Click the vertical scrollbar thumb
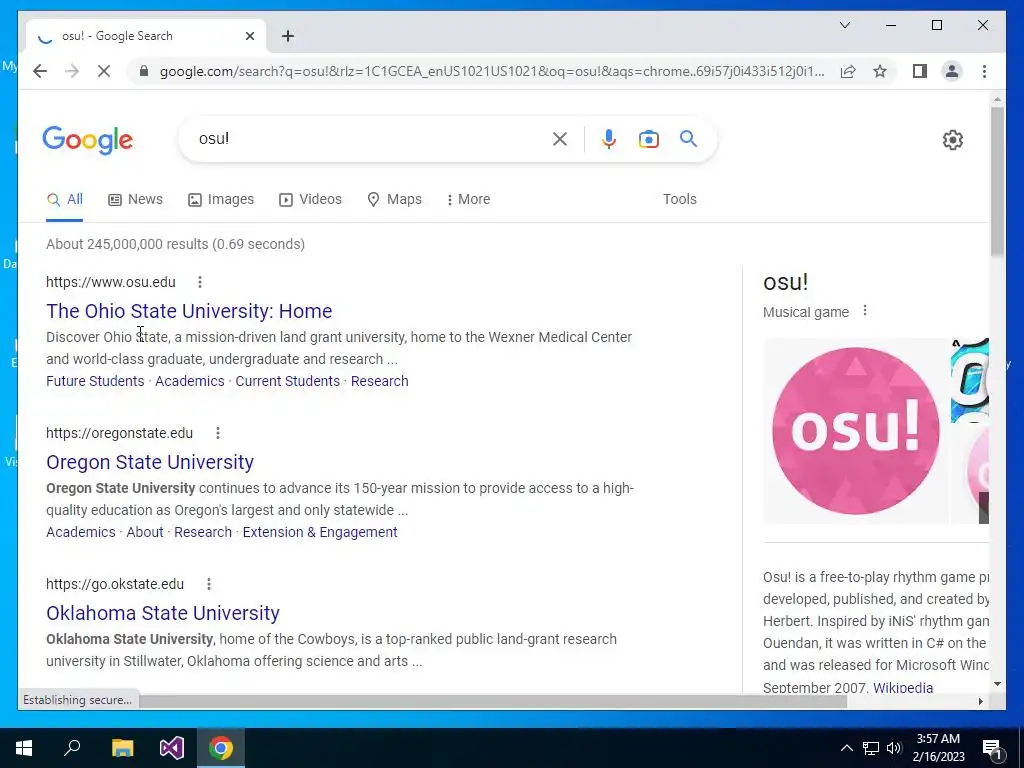 (x=997, y=181)
